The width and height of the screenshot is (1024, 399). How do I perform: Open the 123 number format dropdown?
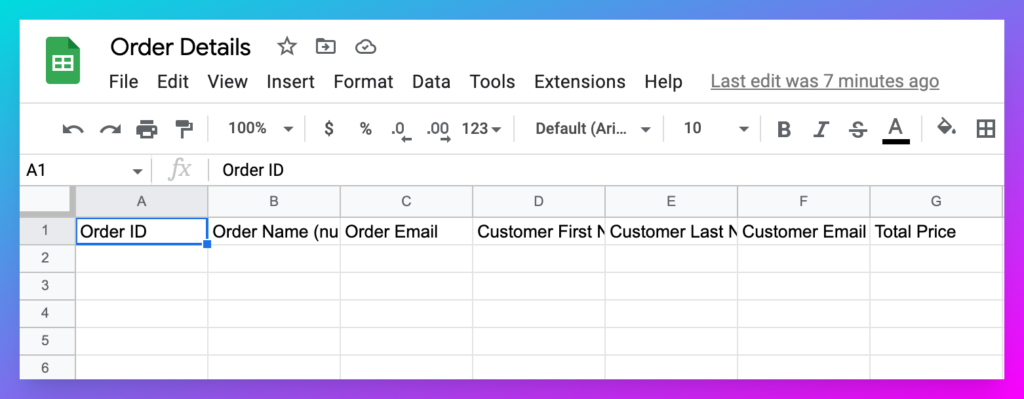pos(481,129)
